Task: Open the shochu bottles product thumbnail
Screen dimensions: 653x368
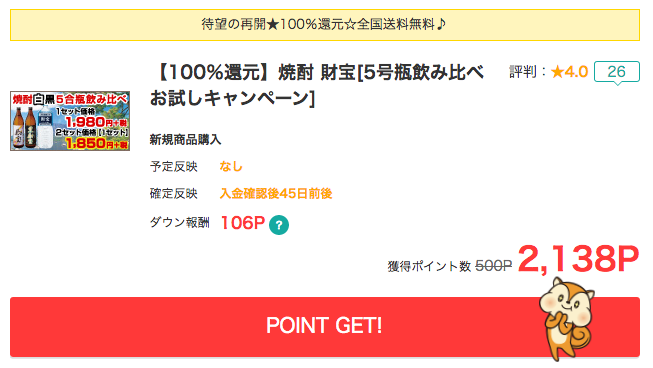Action: (x=70, y=121)
